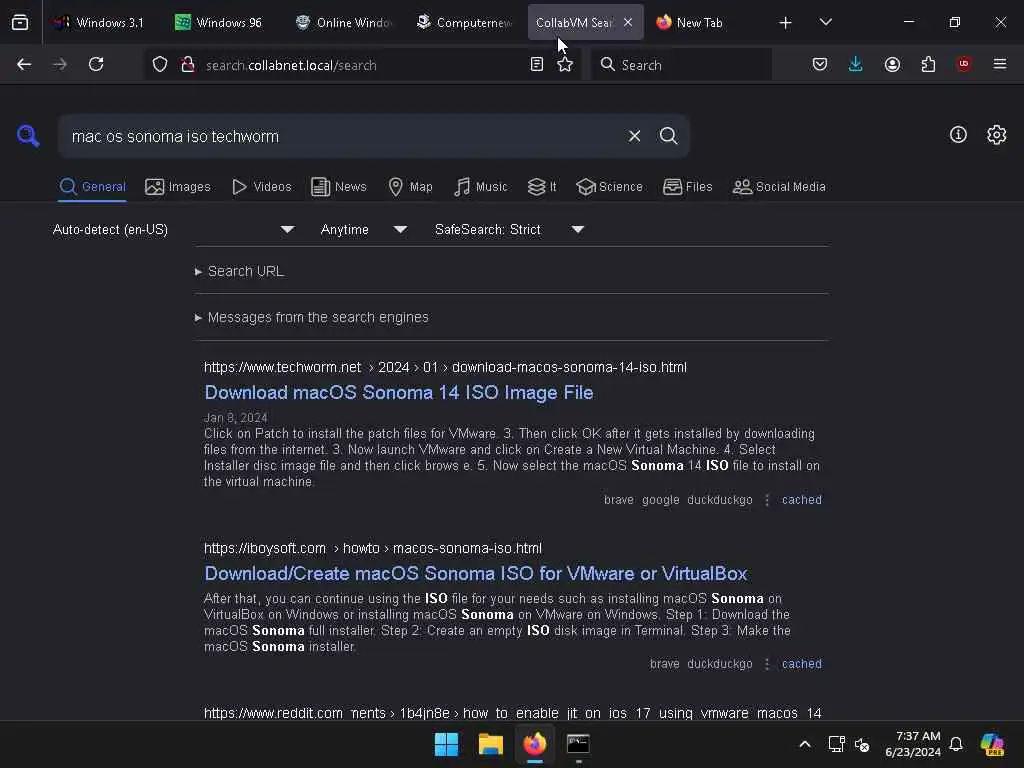Open Firefox application menu
1024x768 pixels.
pos(1000,64)
